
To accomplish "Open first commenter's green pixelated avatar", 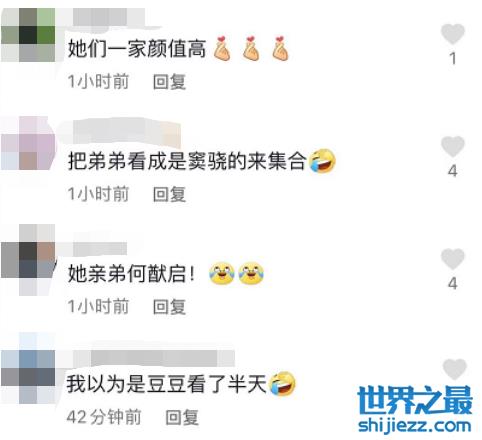I will coord(28,35).
